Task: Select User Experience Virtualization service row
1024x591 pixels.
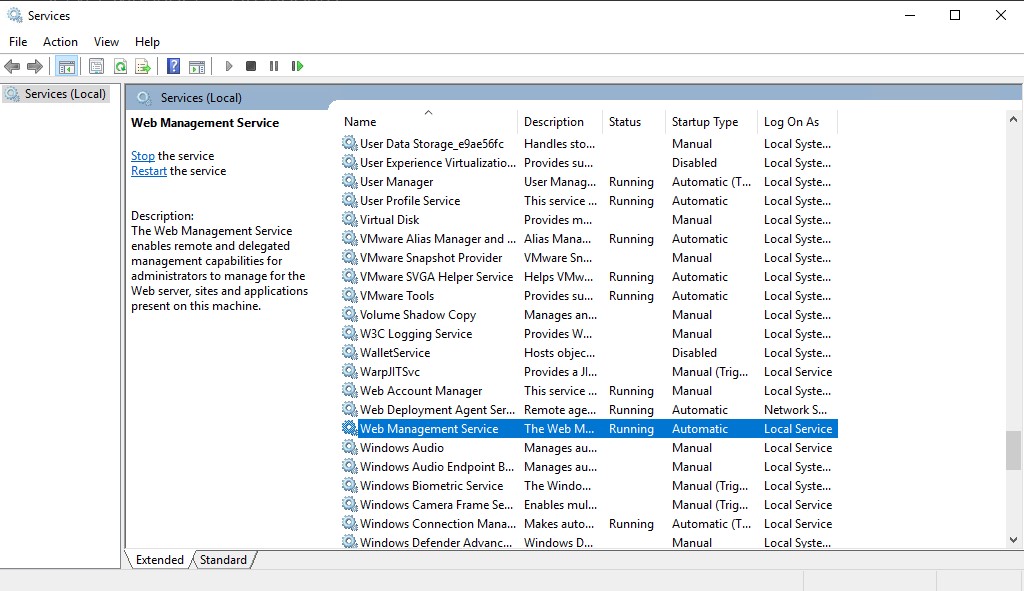Action: (x=589, y=163)
